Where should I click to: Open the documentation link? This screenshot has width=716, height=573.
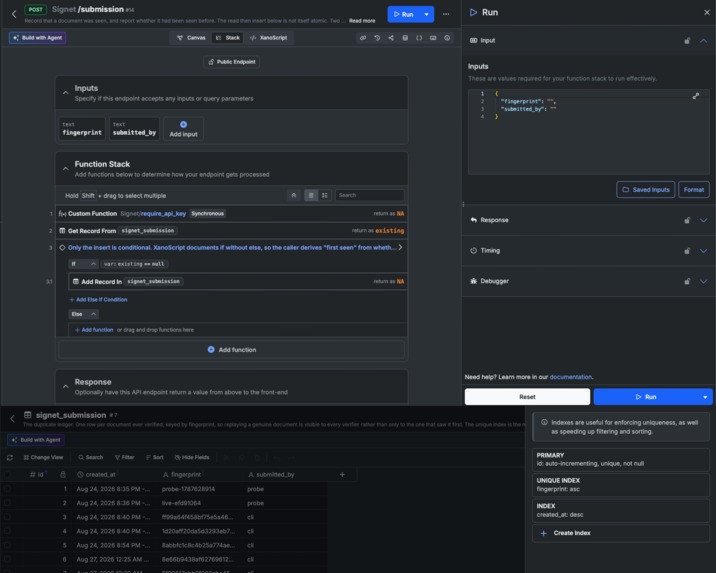coord(570,377)
